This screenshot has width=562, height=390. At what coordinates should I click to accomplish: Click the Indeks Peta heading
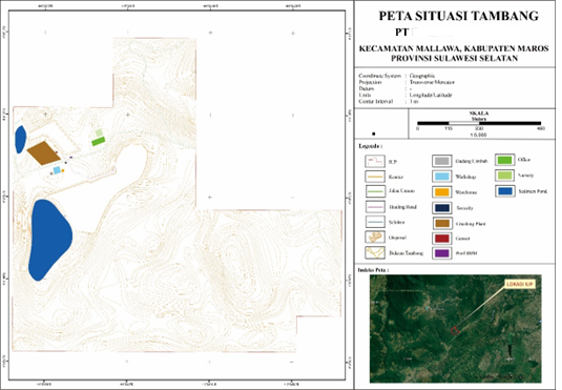click(373, 270)
